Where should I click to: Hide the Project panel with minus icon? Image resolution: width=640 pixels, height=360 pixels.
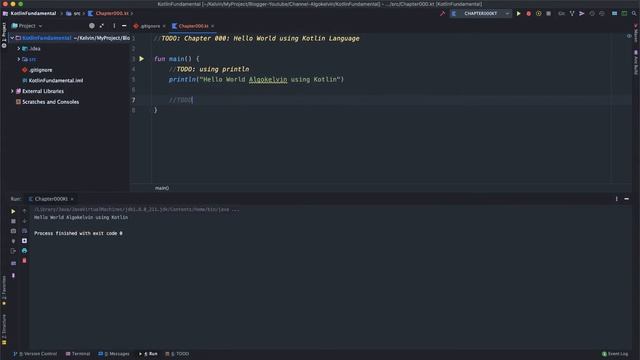(x=124, y=26)
